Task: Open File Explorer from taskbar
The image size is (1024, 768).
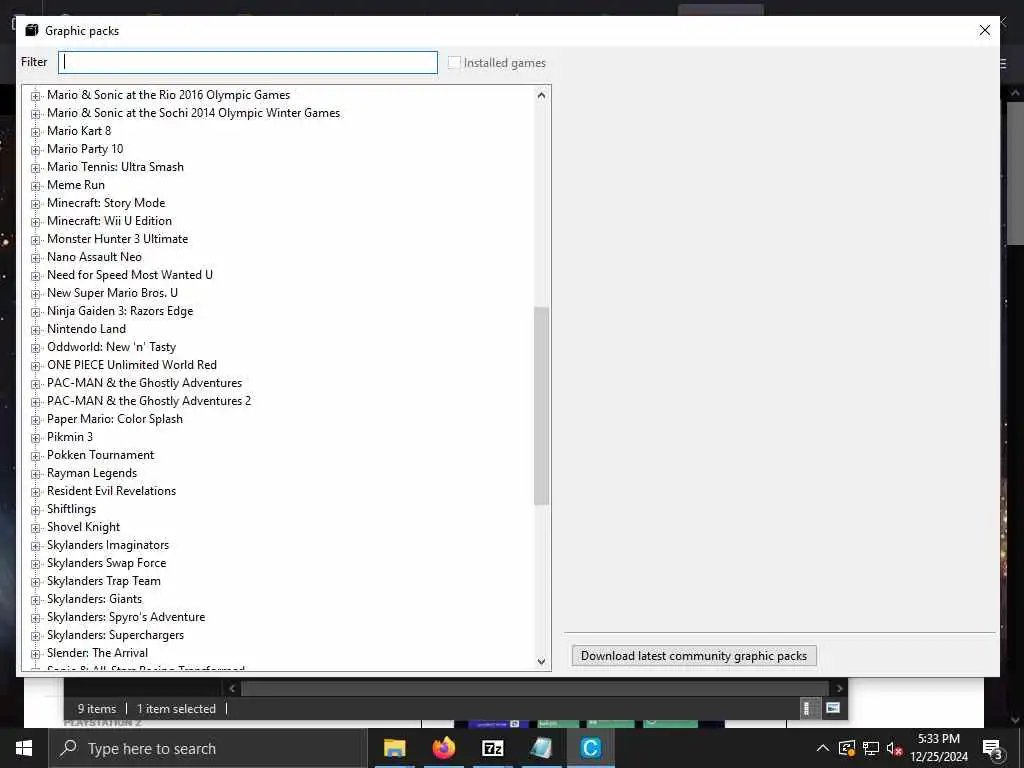Action: coord(394,748)
